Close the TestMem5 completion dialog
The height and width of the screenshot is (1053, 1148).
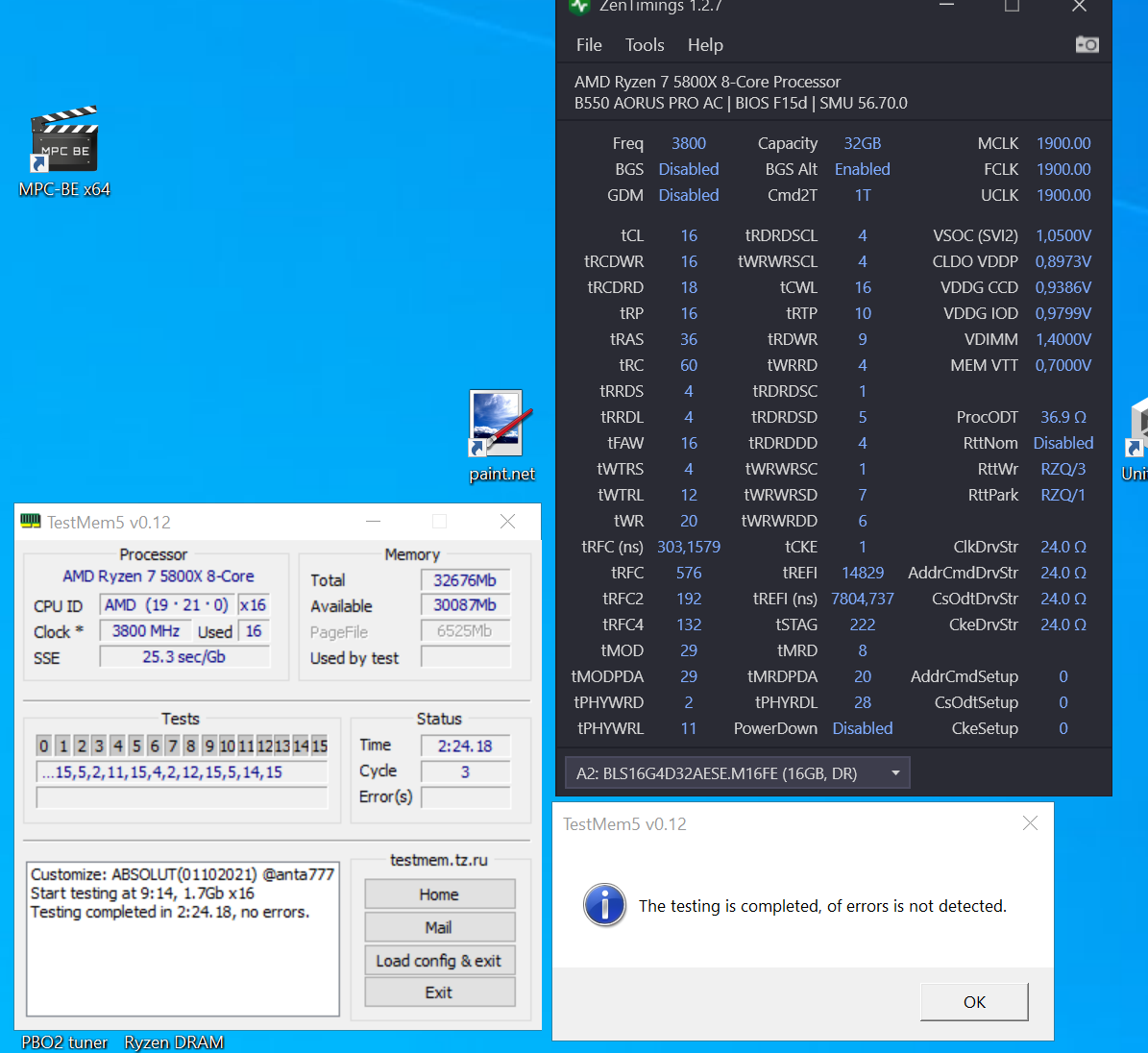tap(1030, 823)
